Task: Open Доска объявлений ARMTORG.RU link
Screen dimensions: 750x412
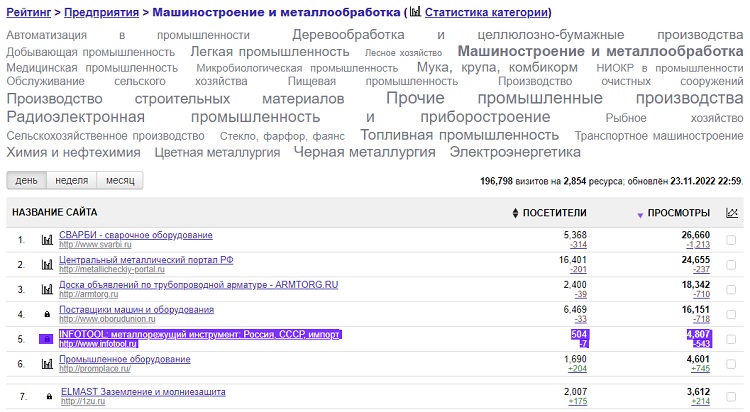Action: 199,285
